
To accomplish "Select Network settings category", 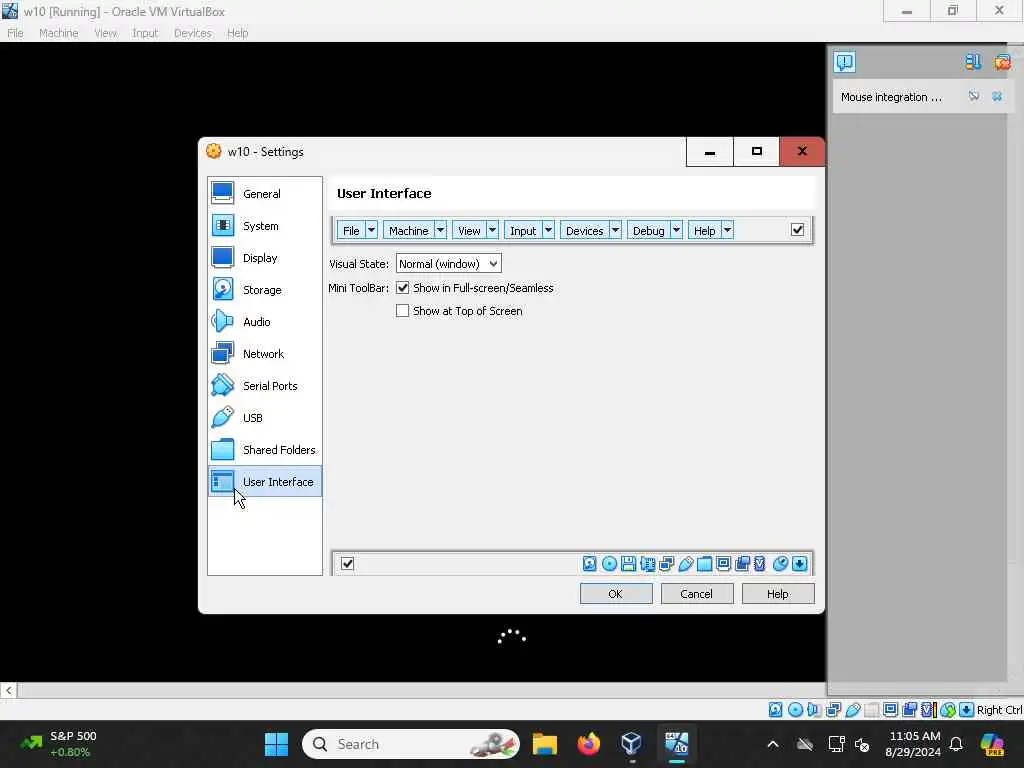I will point(265,354).
